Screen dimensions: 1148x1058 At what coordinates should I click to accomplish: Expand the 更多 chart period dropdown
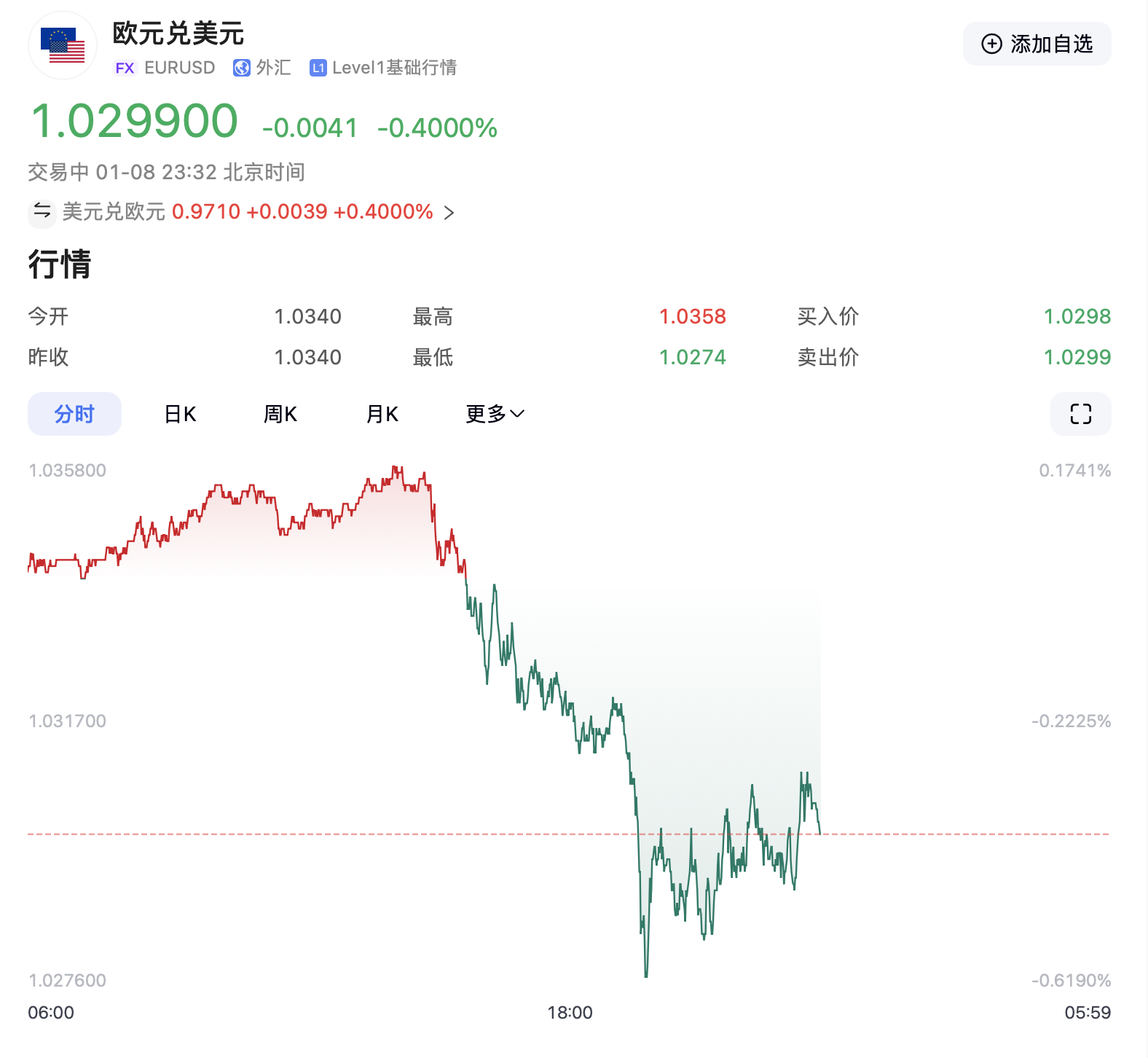(x=495, y=414)
